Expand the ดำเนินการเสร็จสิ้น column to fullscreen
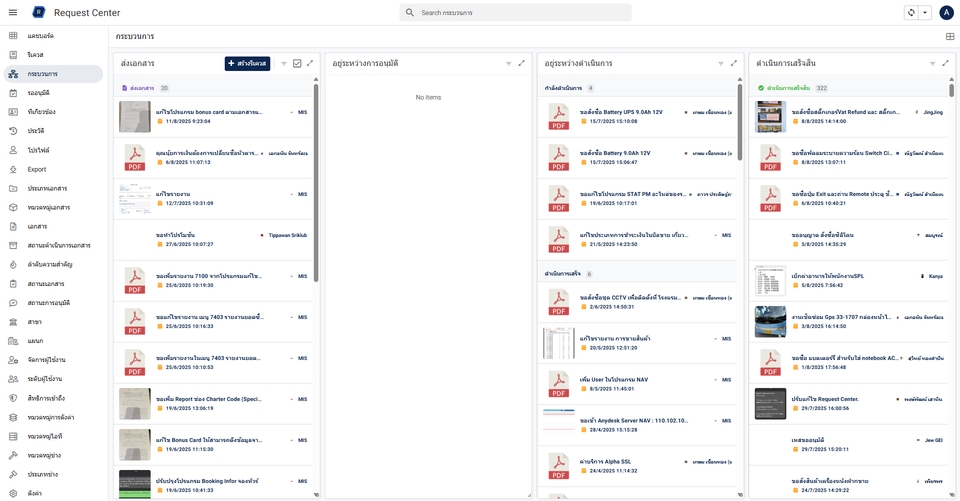This screenshot has width=960, height=501. 945,64
